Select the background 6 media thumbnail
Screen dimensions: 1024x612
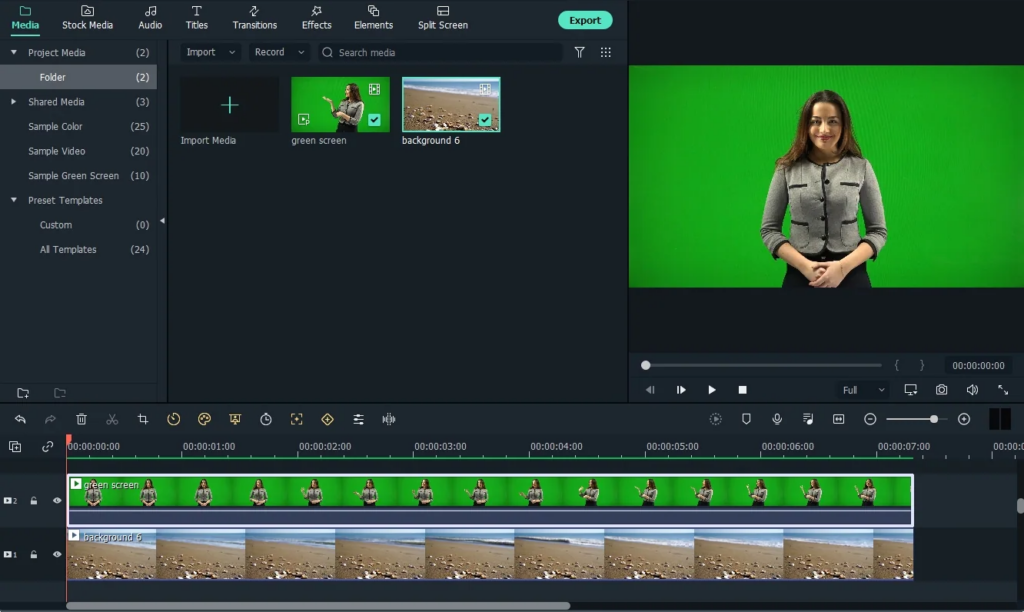tap(450, 103)
